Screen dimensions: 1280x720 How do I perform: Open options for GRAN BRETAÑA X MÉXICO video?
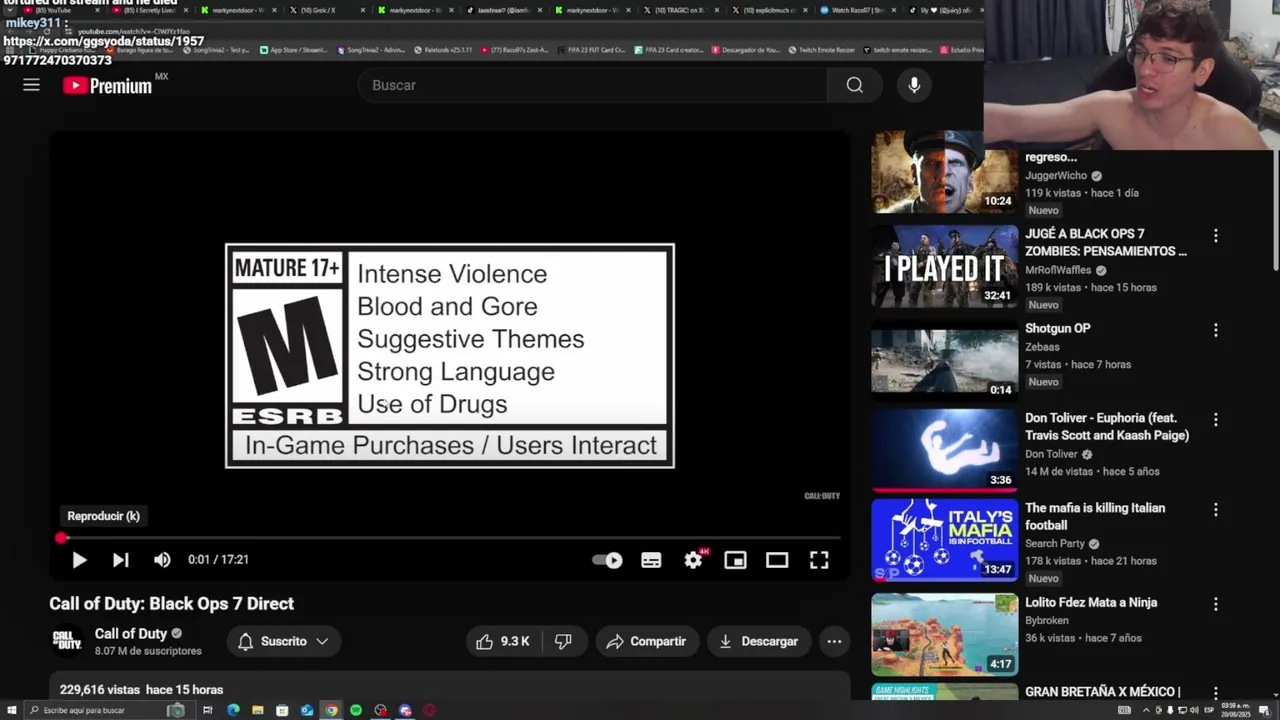pyautogui.click(x=1216, y=692)
